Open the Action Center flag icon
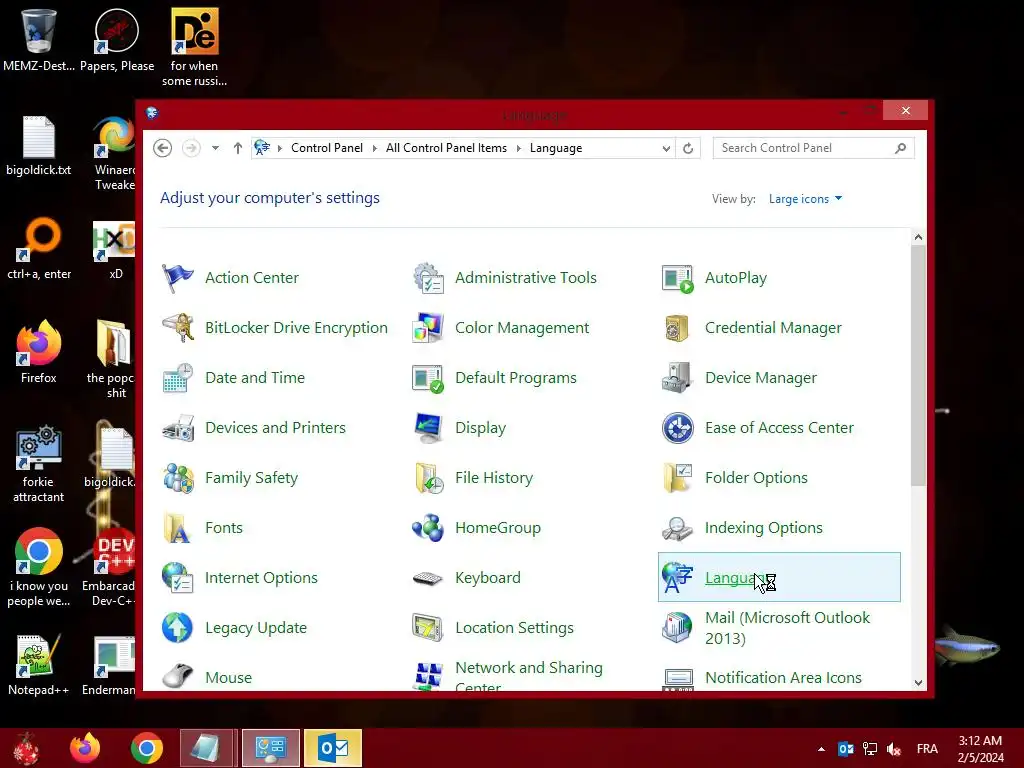Viewport: 1024px width, 768px height. [x=178, y=278]
